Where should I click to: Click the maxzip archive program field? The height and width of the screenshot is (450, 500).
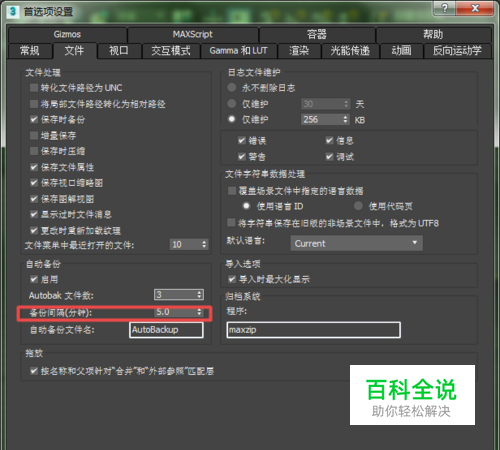[314, 330]
